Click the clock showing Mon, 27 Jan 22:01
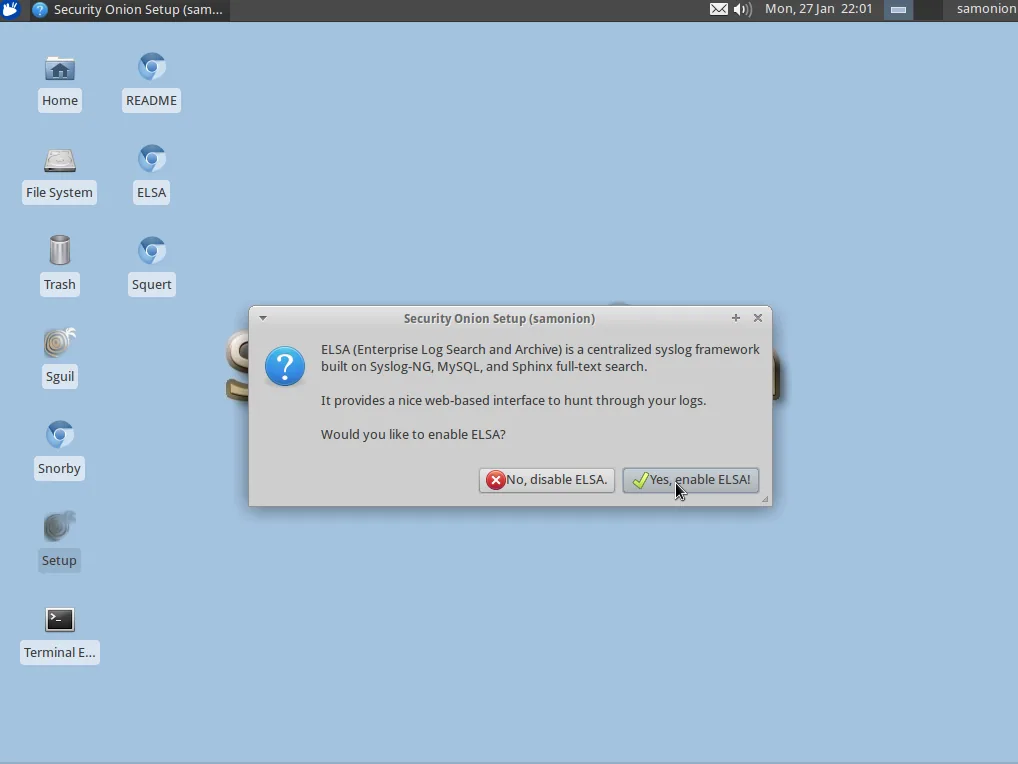 [818, 9]
